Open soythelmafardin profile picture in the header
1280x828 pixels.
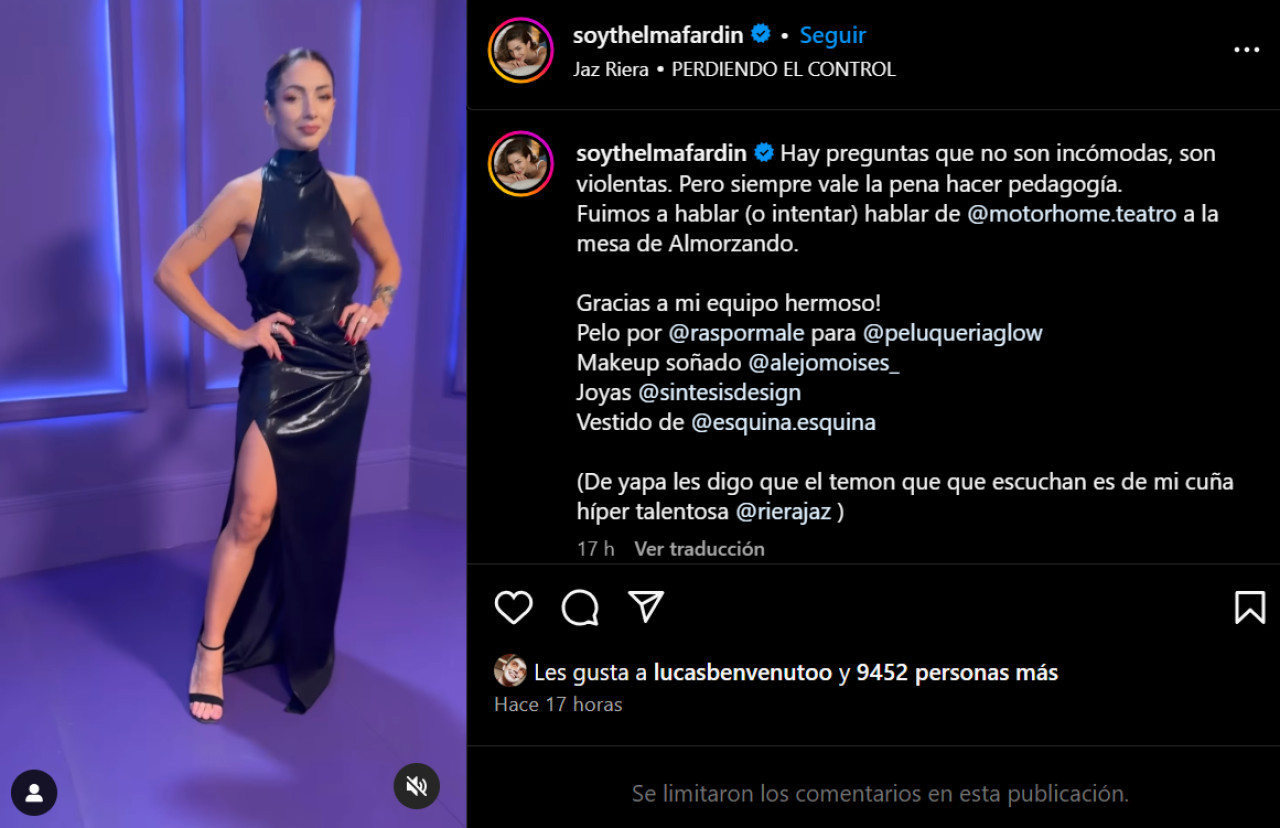[521, 50]
